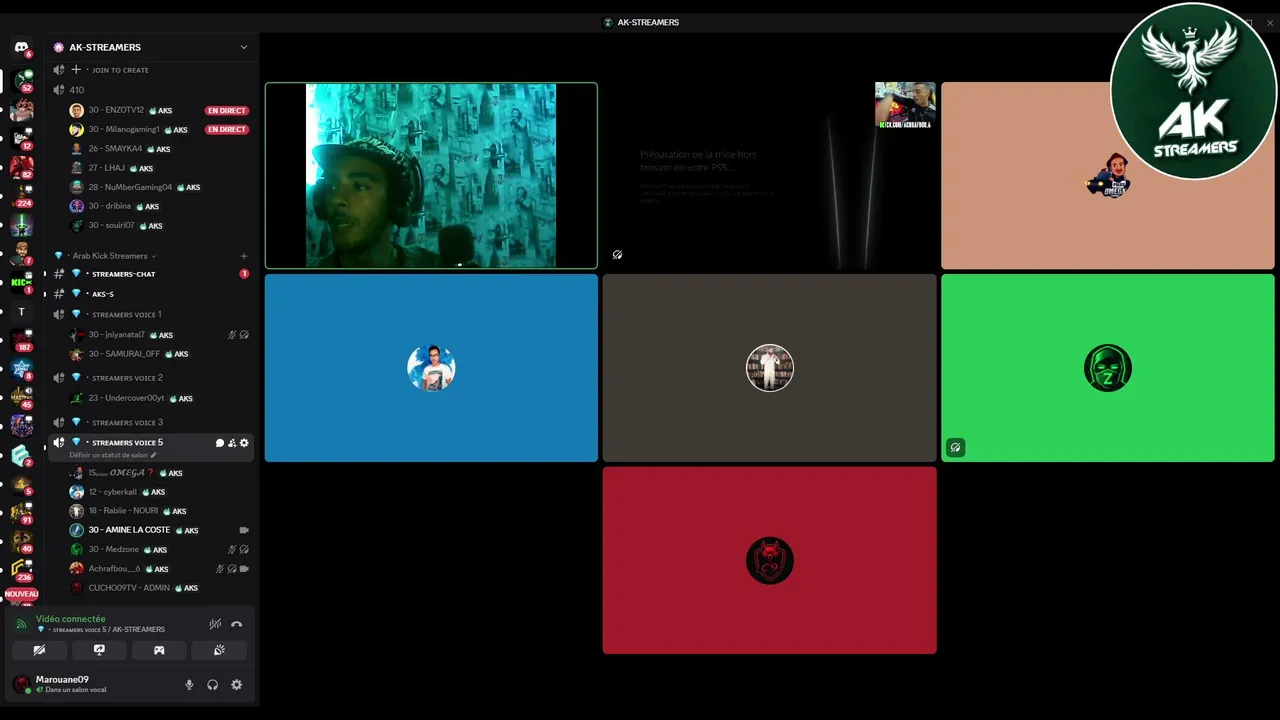Toggle noise suppression icon

click(x=214, y=624)
